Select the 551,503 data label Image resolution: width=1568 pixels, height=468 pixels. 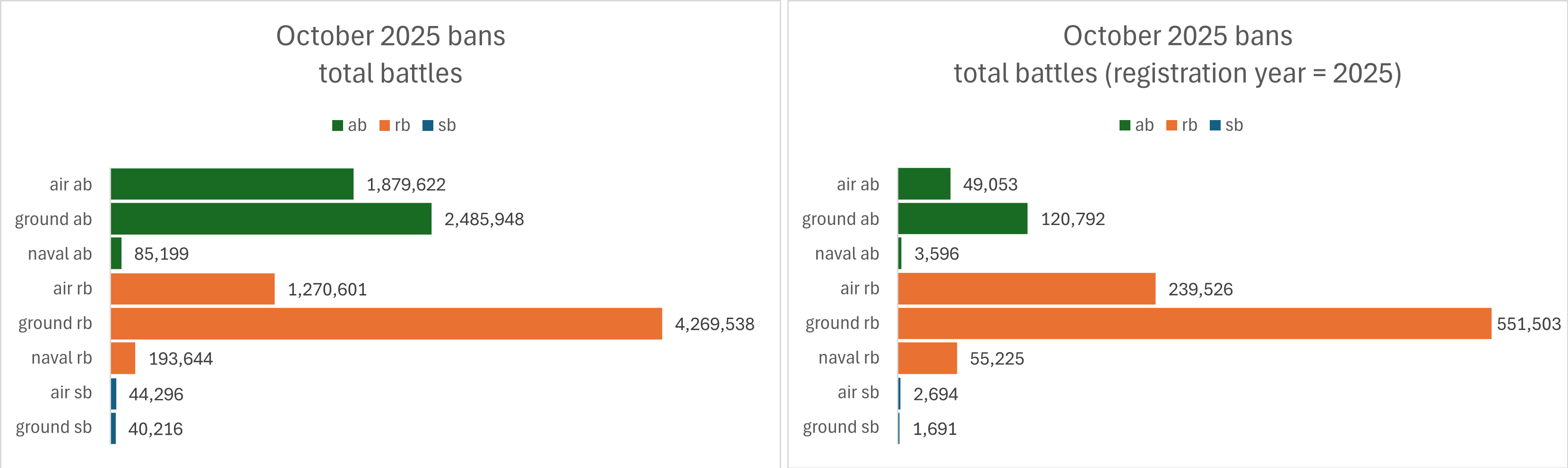click(x=1528, y=324)
